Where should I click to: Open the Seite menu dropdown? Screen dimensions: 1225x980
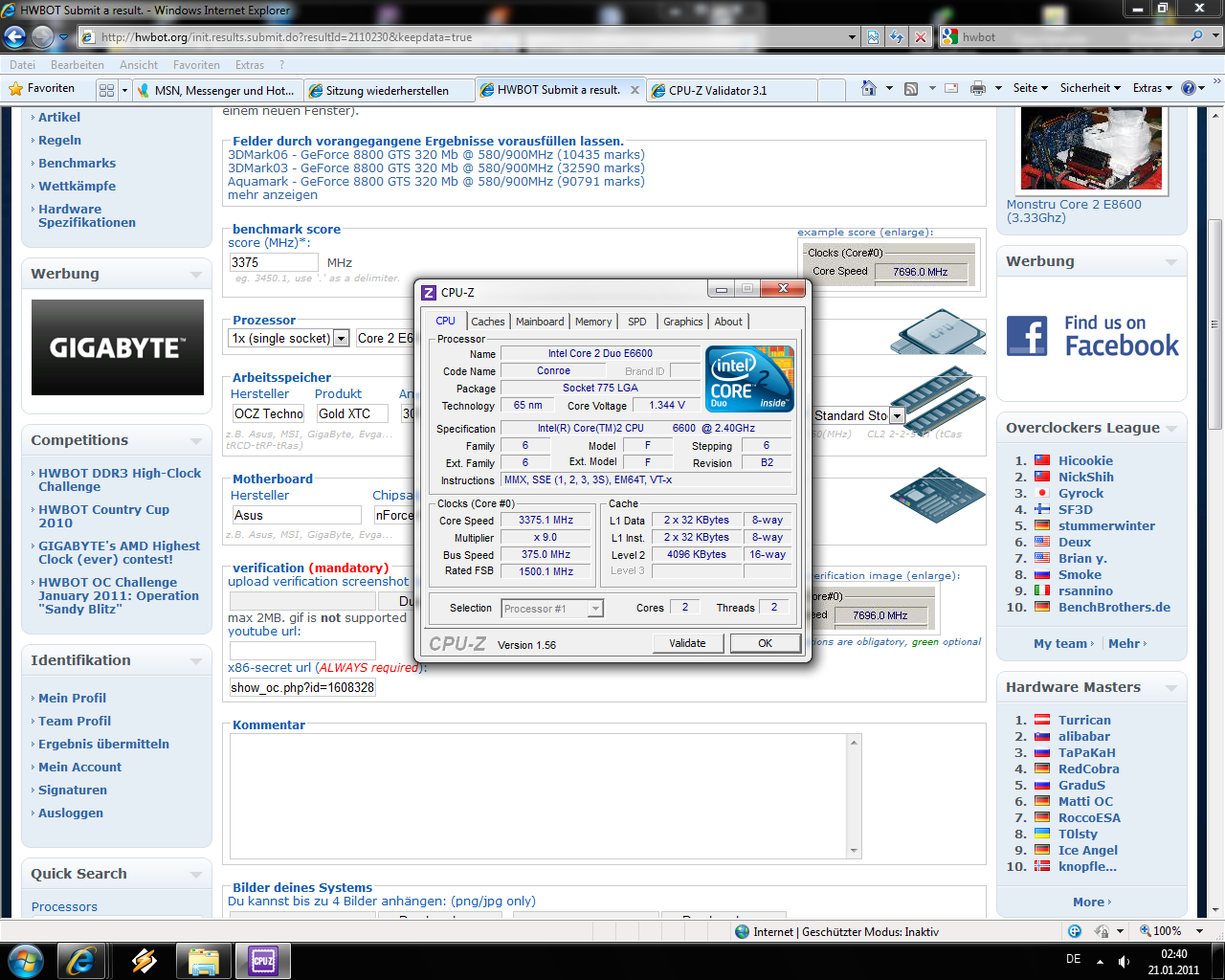coord(1029,88)
